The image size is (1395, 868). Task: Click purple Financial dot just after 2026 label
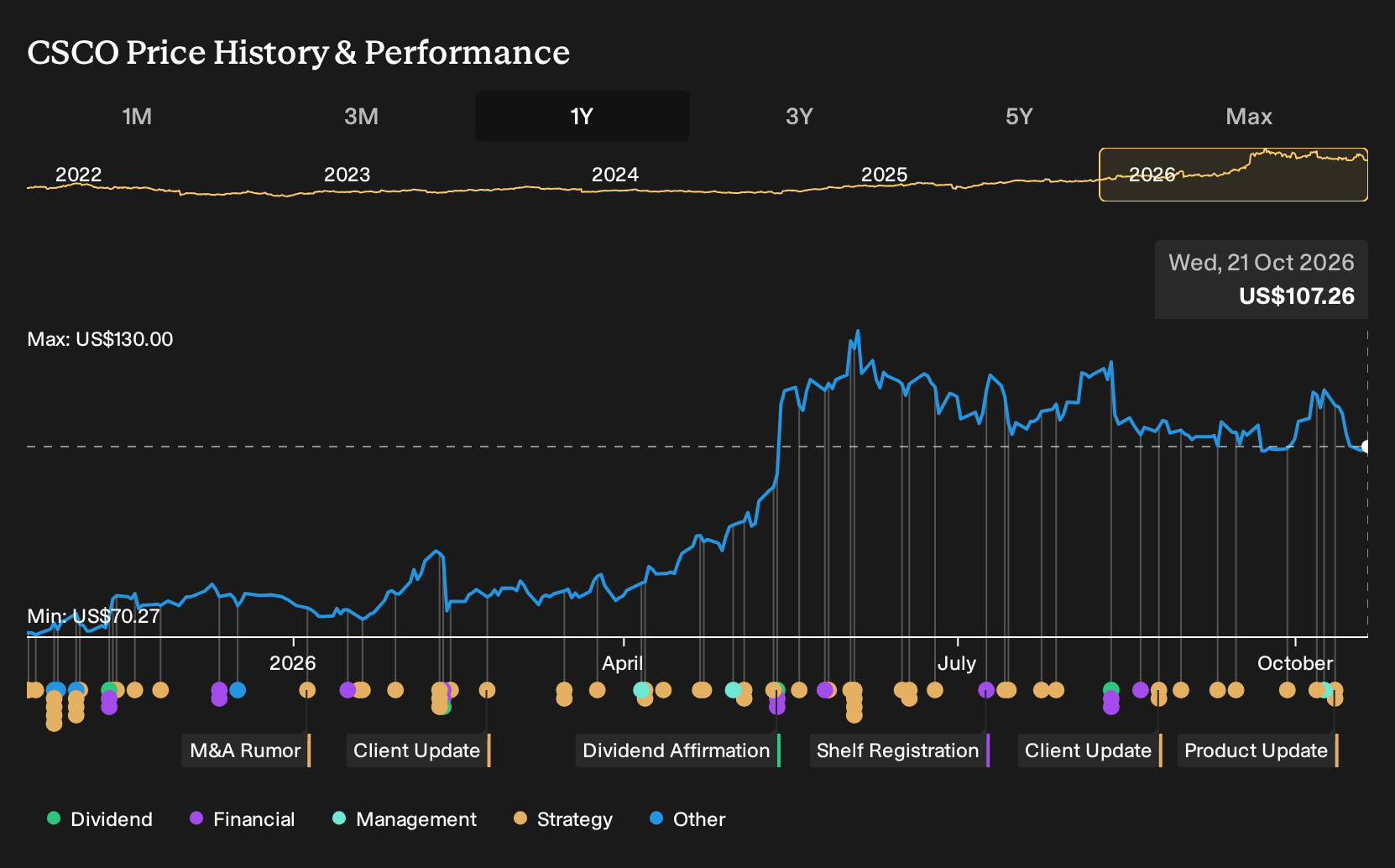[347, 690]
